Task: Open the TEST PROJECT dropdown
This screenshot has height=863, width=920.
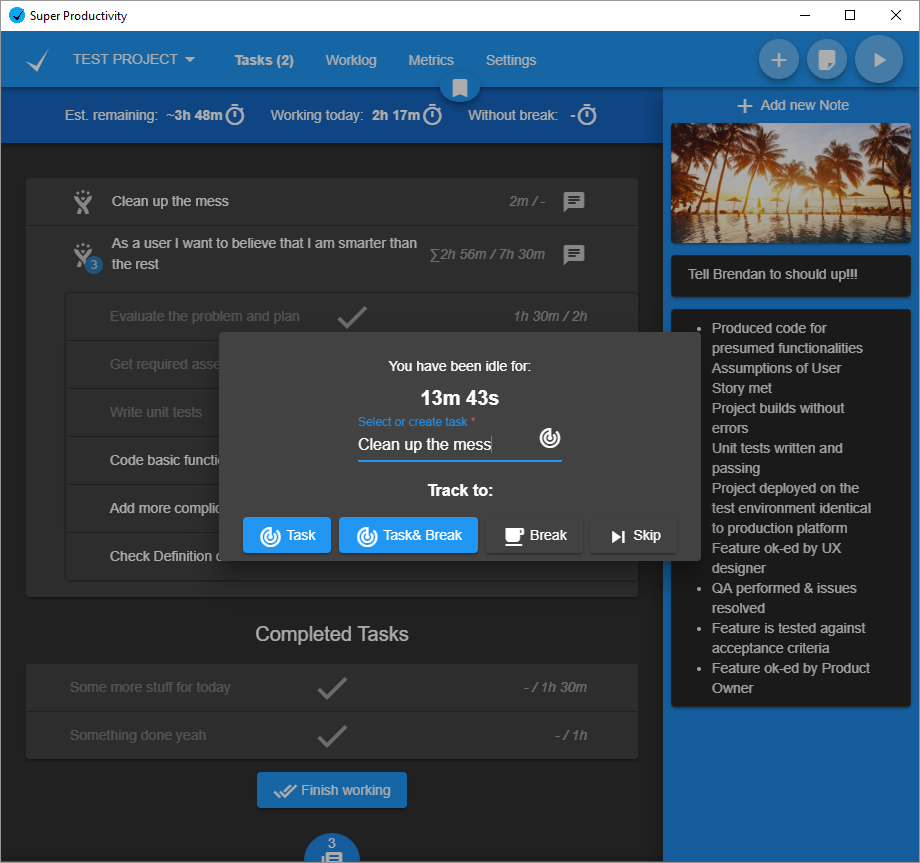Action: click(x=134, y=60)
